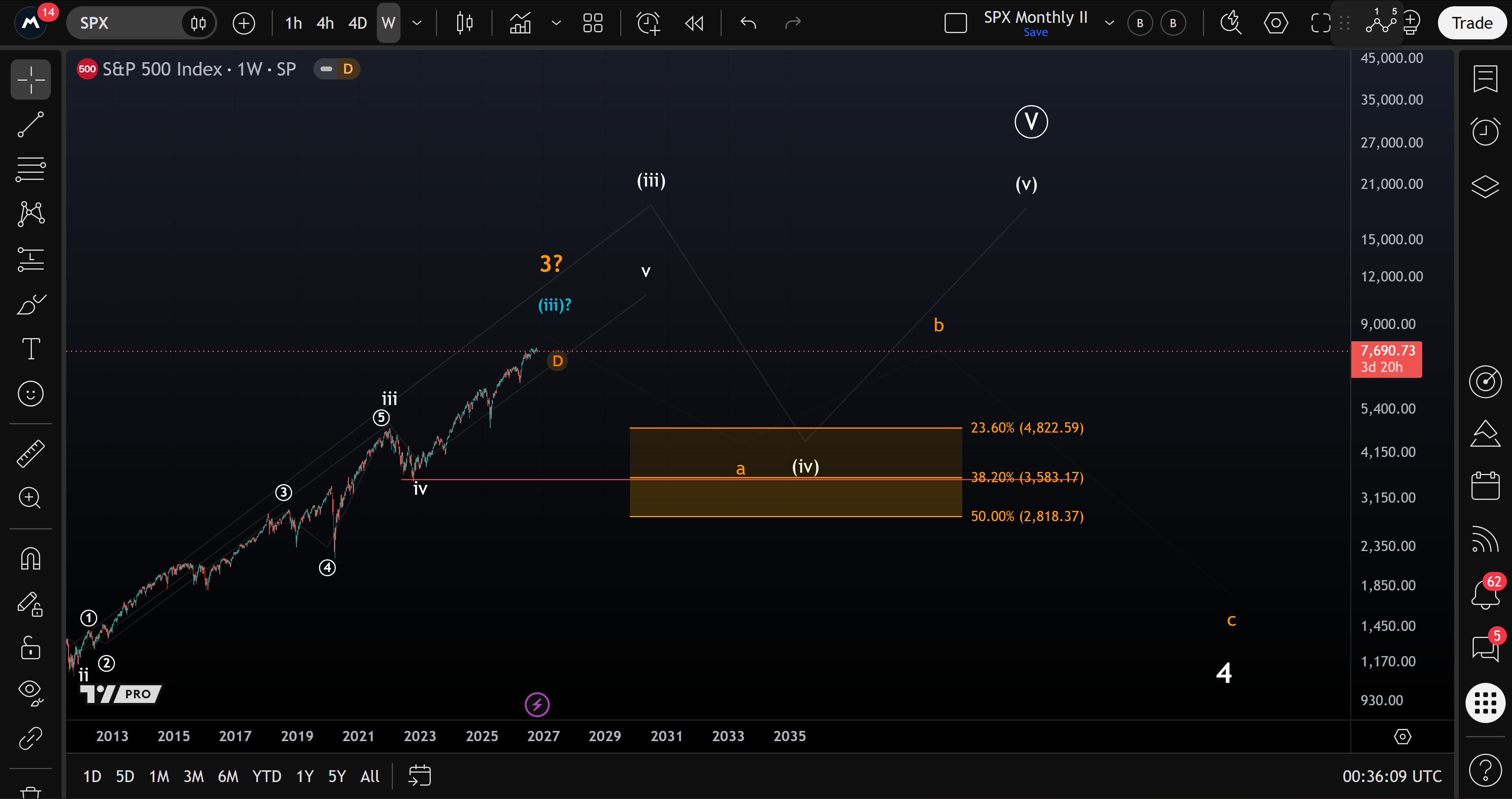Select the trend line drawing tool
This screenshot has width=1512, height=799.
tap(31, 124)
